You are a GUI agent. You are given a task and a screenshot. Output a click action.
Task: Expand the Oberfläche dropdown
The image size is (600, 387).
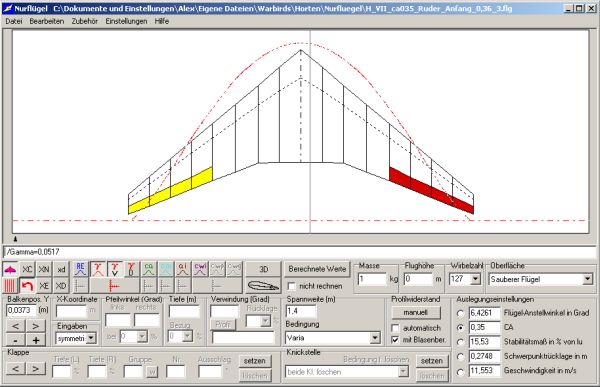coord(588,279)
